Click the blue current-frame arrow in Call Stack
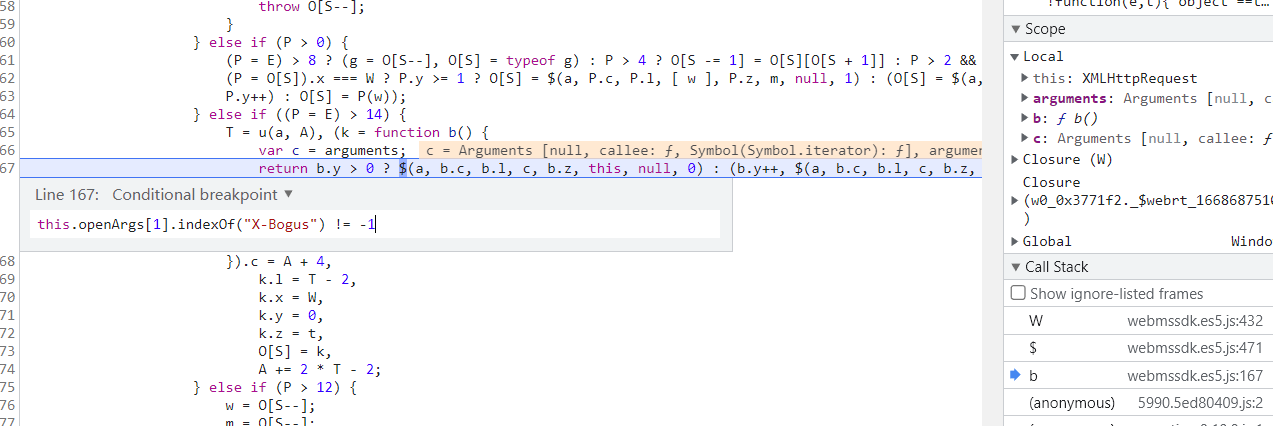 tap(1016, 375)
